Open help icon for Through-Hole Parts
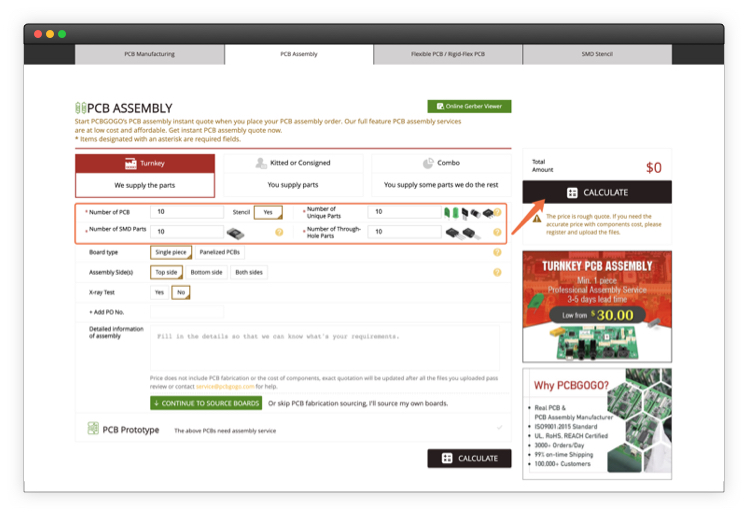The width and height of the screenshot is (748, 516). pyautogui.click(x=497, y=232)
